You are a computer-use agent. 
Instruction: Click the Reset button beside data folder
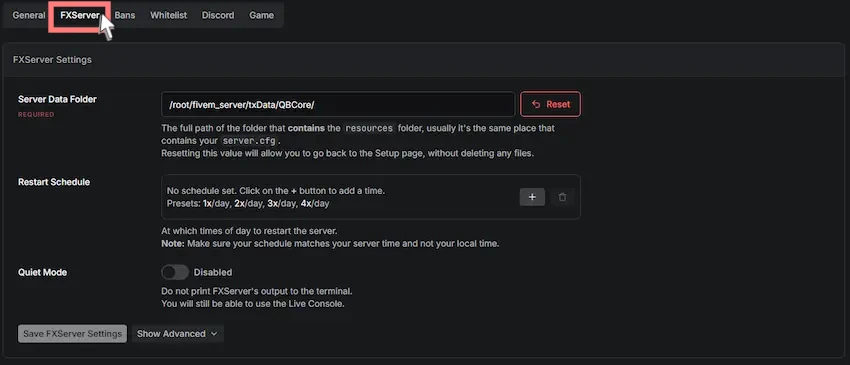[x=550, y=104]
